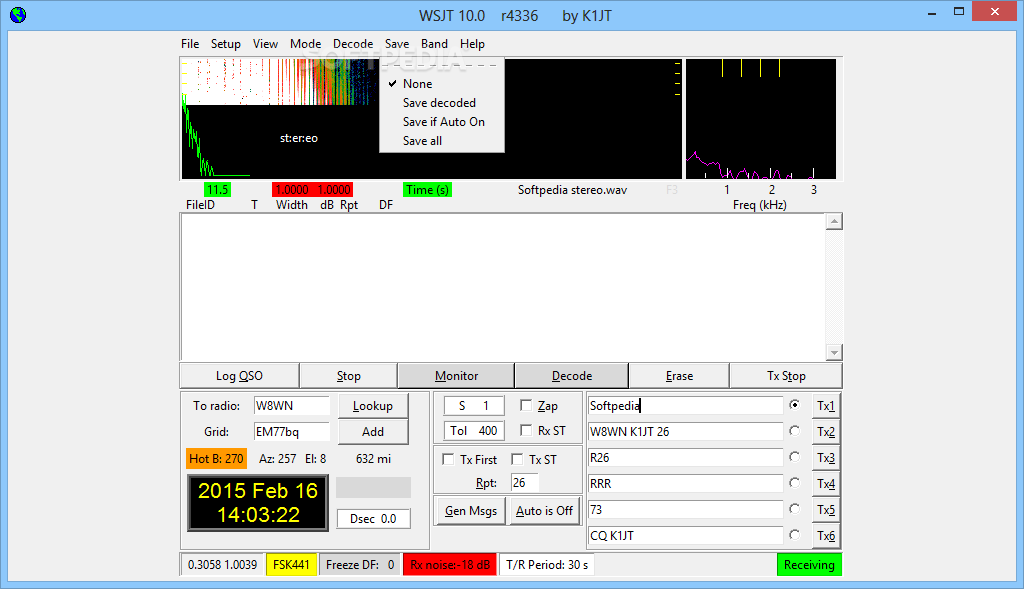Click the Log QSO button

(239, 375)
